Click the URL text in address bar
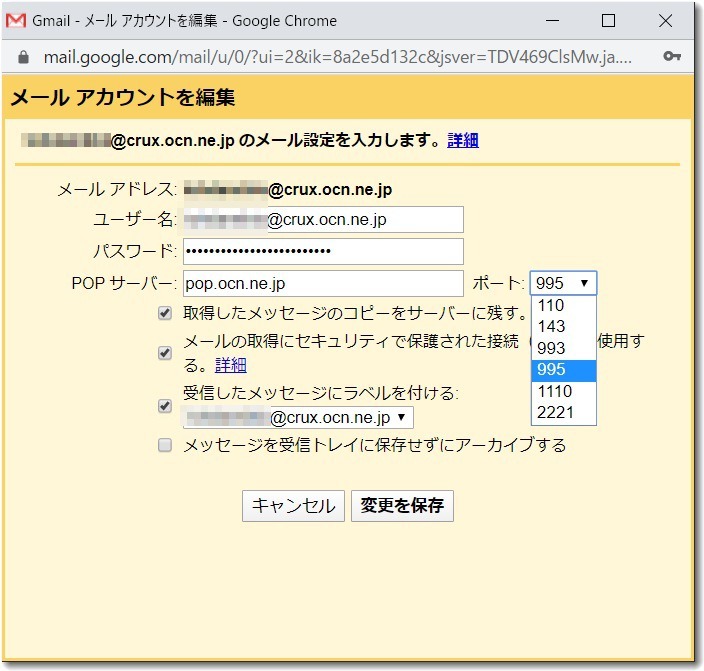 pos(338,57)
